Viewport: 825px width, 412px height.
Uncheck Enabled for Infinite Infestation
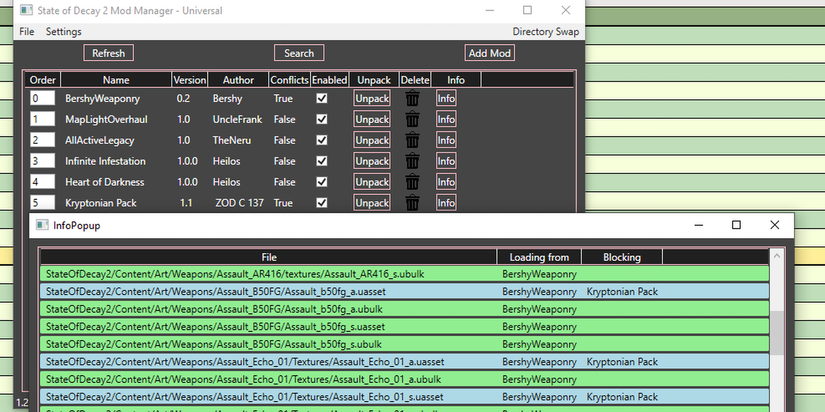[x=322, y=161]
